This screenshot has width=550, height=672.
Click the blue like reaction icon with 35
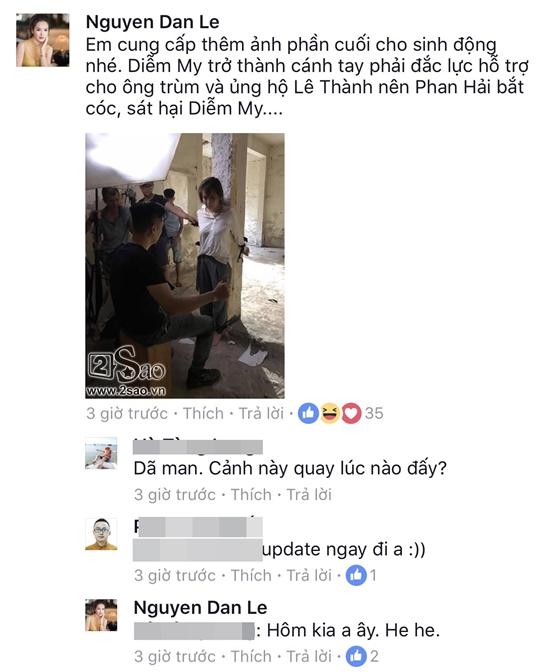click(308, 413)
